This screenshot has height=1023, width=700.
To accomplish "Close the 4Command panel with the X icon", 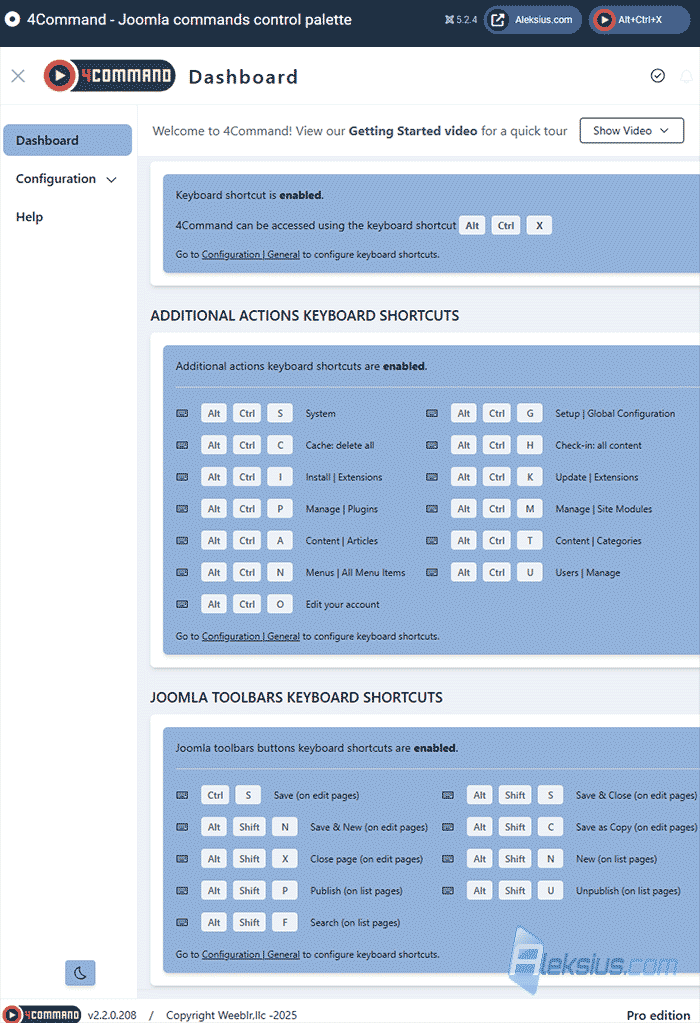I will click(x=18, y=76).
